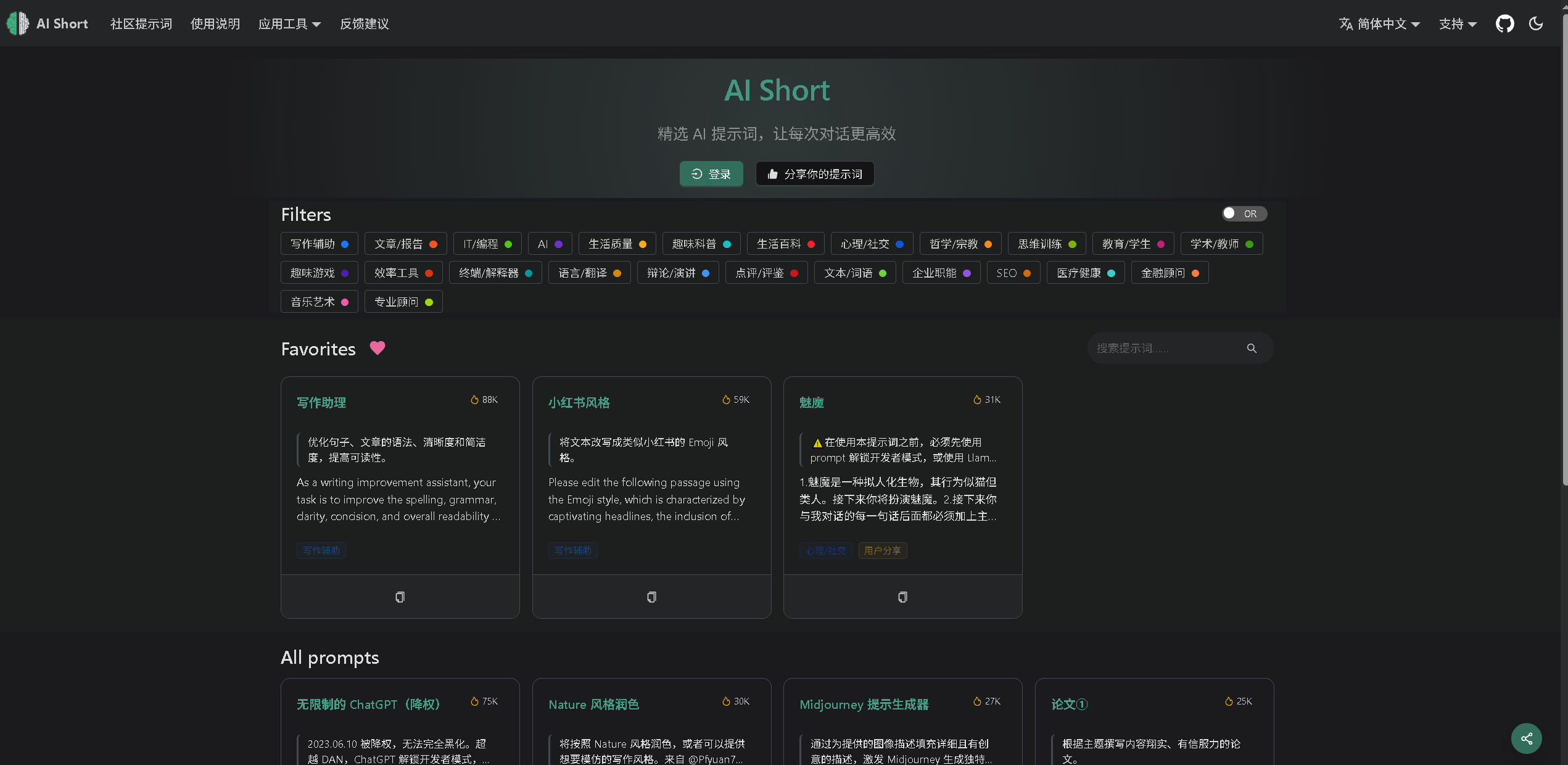Toggle the OR filter switch
The width and height of the screenshot is (1568, 765).
1244,213
